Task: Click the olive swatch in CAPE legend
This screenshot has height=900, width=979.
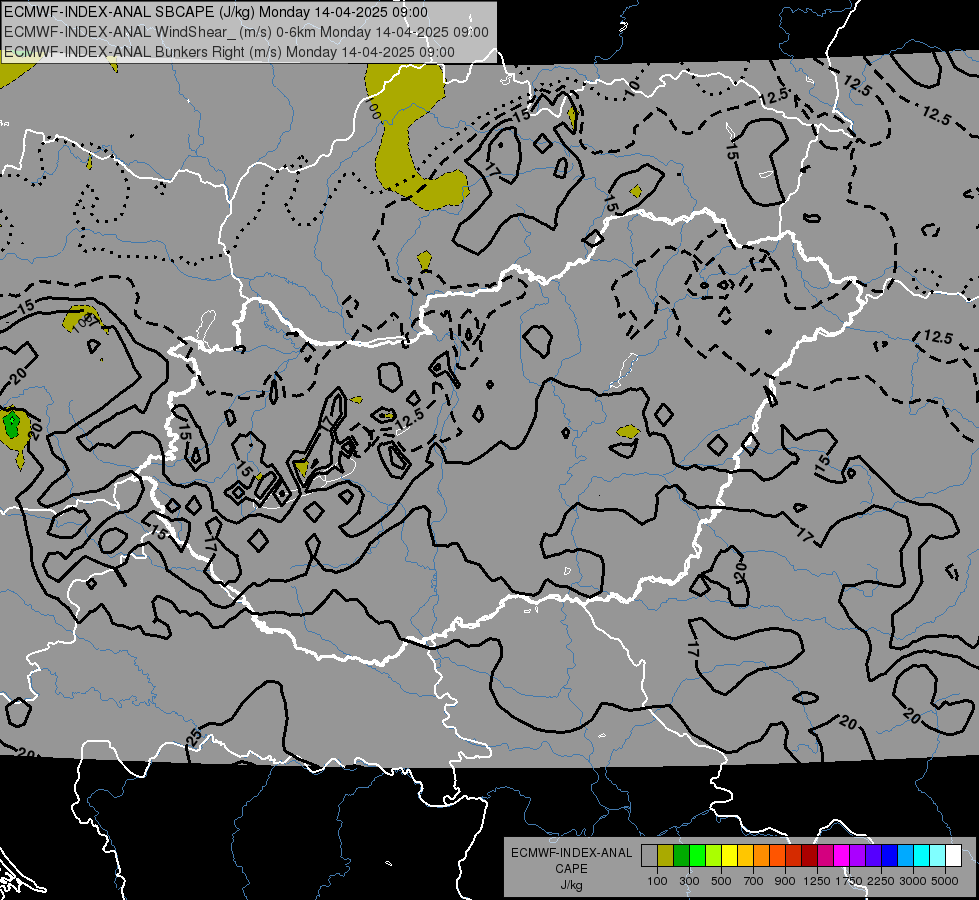Action: pyautogui.click(x=666, y=855)
